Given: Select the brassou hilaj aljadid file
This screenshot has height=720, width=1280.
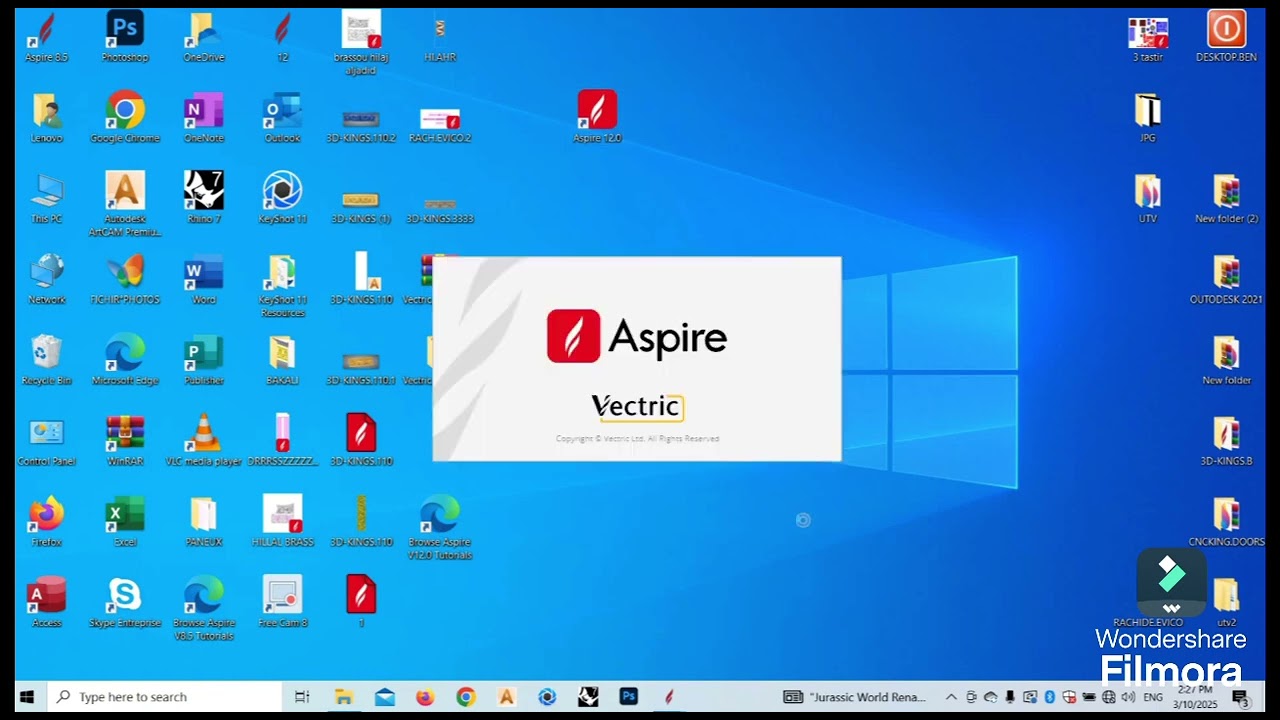Looking at the screenshot, I should [361, 43].
